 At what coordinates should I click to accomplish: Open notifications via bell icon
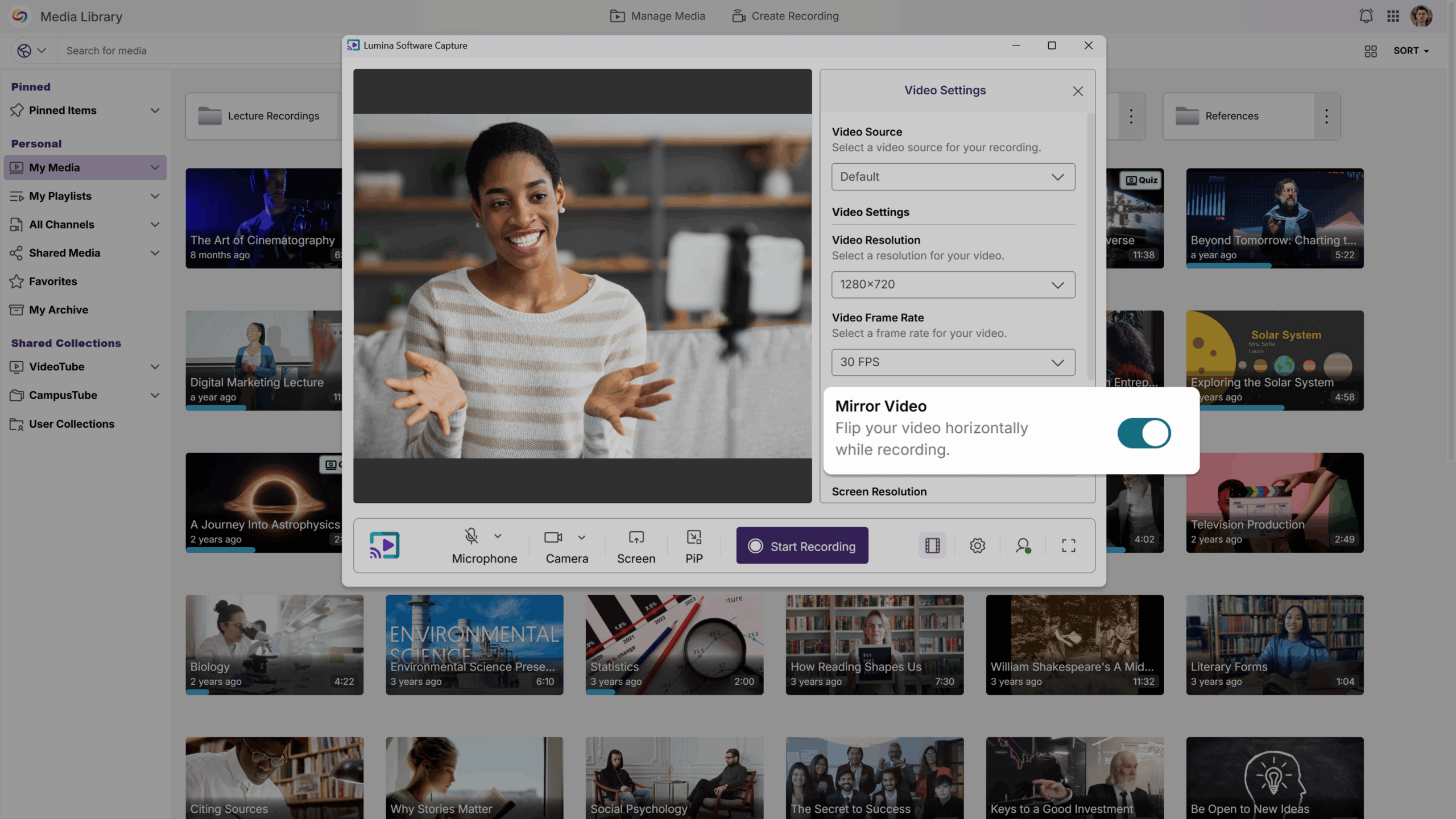1366,16
